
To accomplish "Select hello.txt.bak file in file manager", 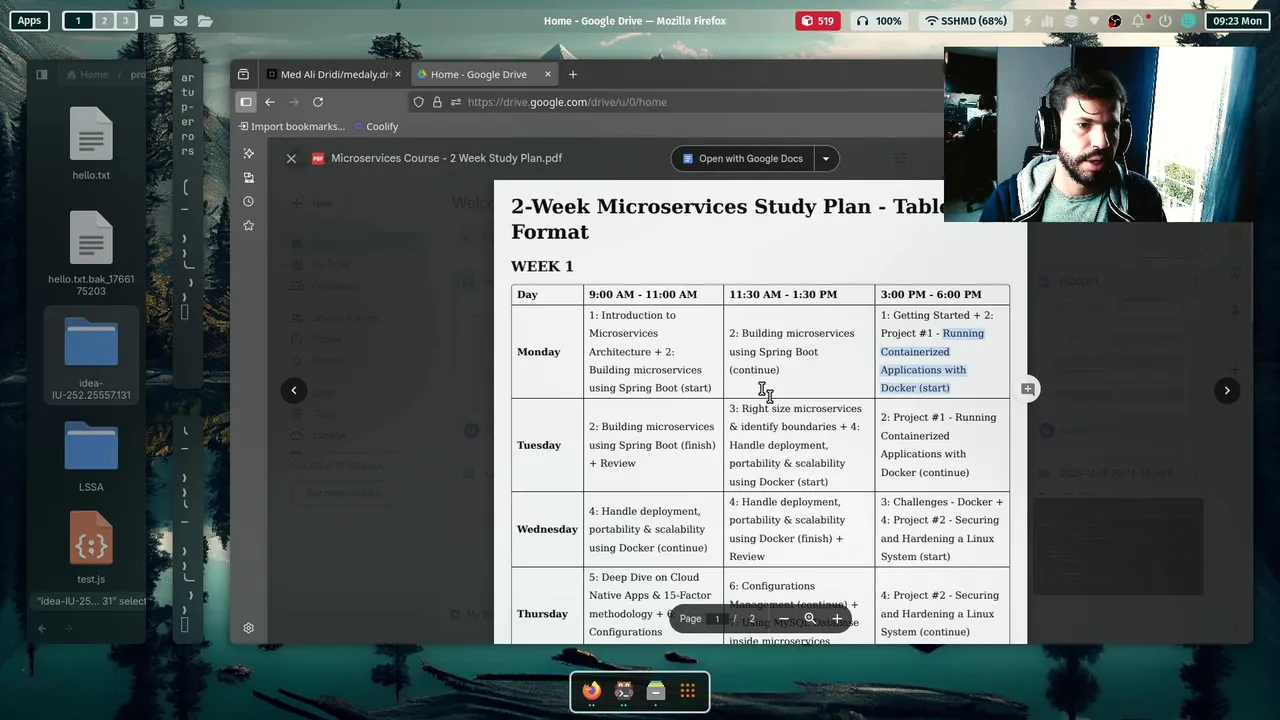I will [x=91, y=253].
